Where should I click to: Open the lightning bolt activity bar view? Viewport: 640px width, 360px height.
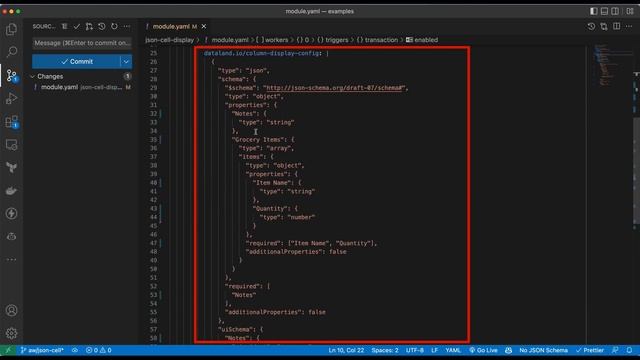coord(11,213)
